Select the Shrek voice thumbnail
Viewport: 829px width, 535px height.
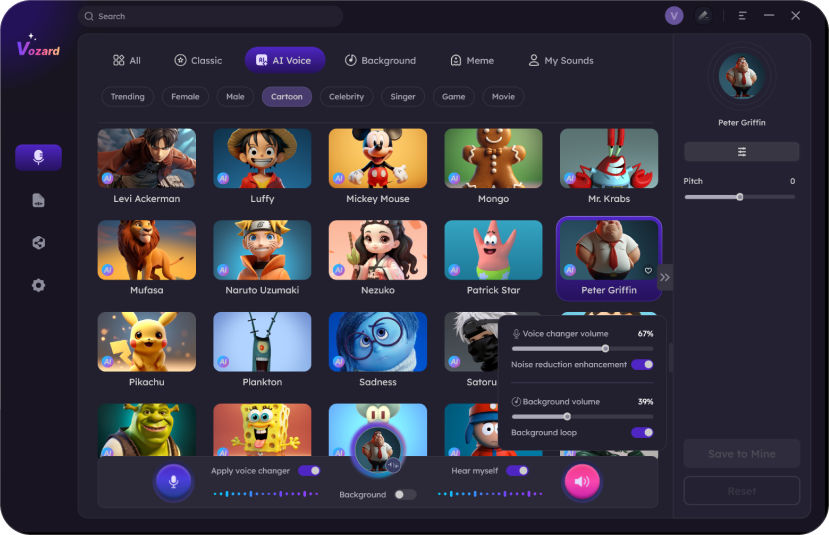(146, 430)
